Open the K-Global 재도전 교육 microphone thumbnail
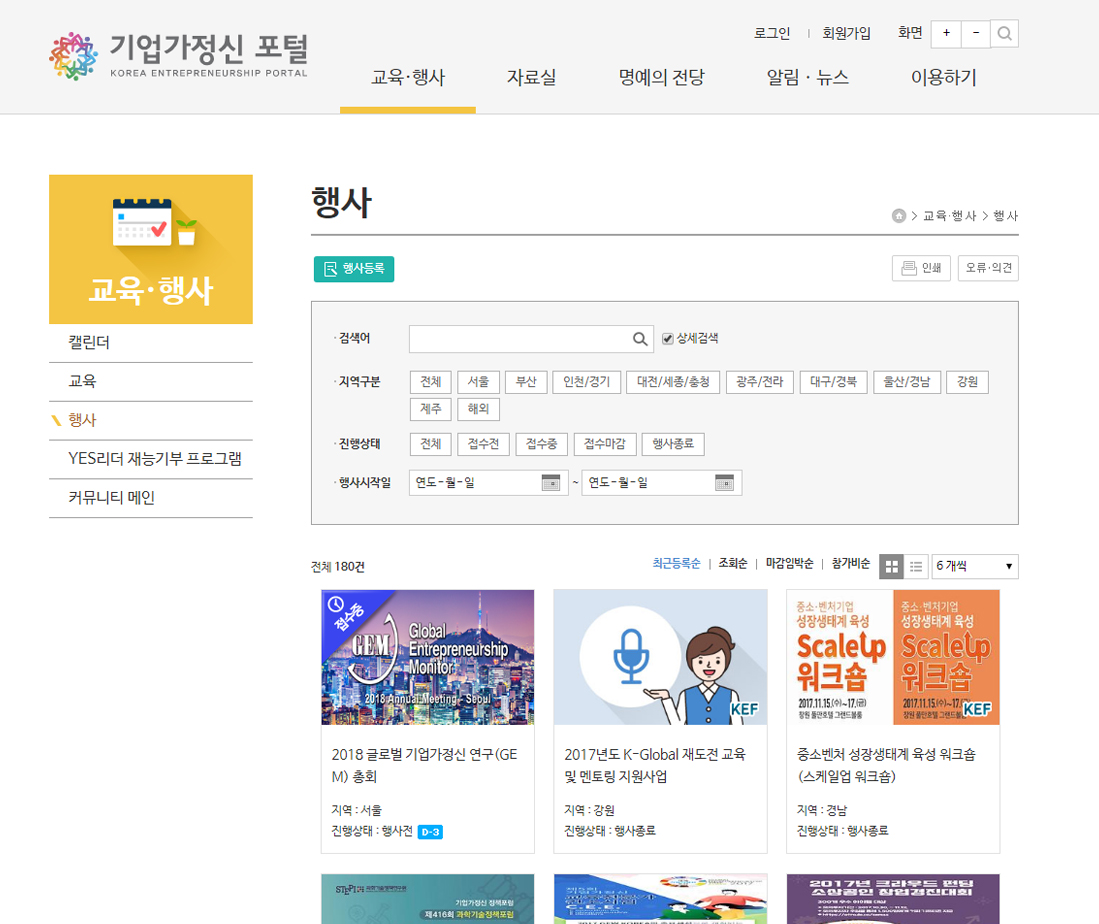 [x=660, y=657]
